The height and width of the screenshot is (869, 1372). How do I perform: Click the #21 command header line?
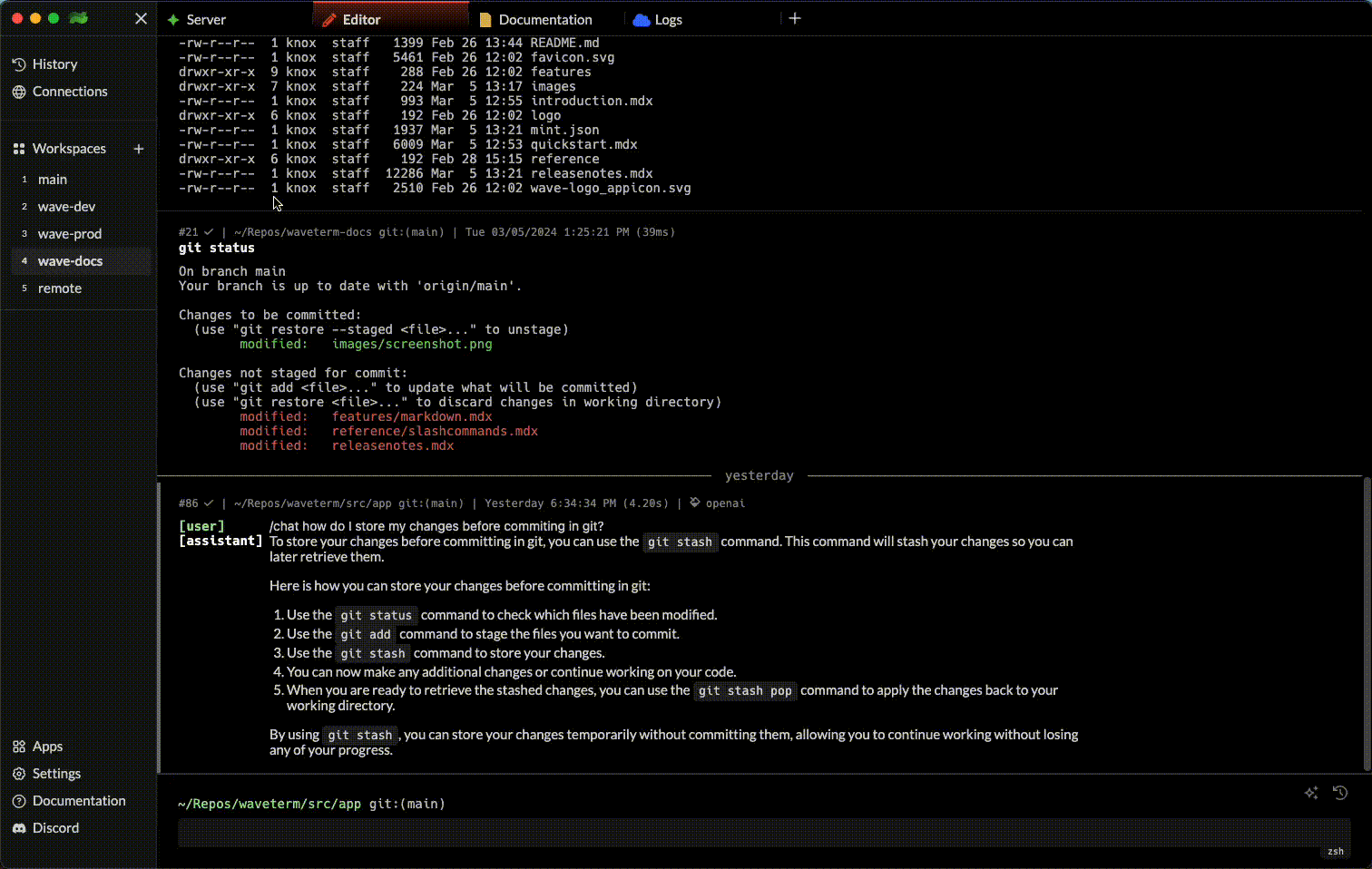coord(426,232)
